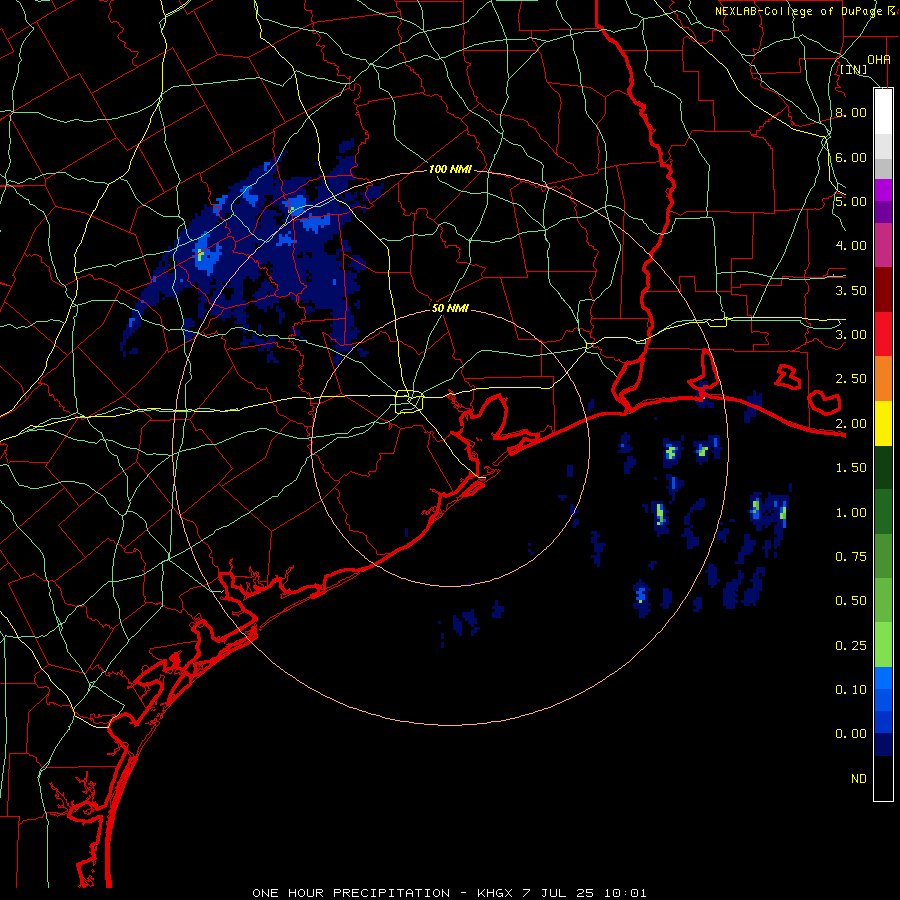
Task: Click the 6.00 legend value
Action: click(x=851, y=157)
